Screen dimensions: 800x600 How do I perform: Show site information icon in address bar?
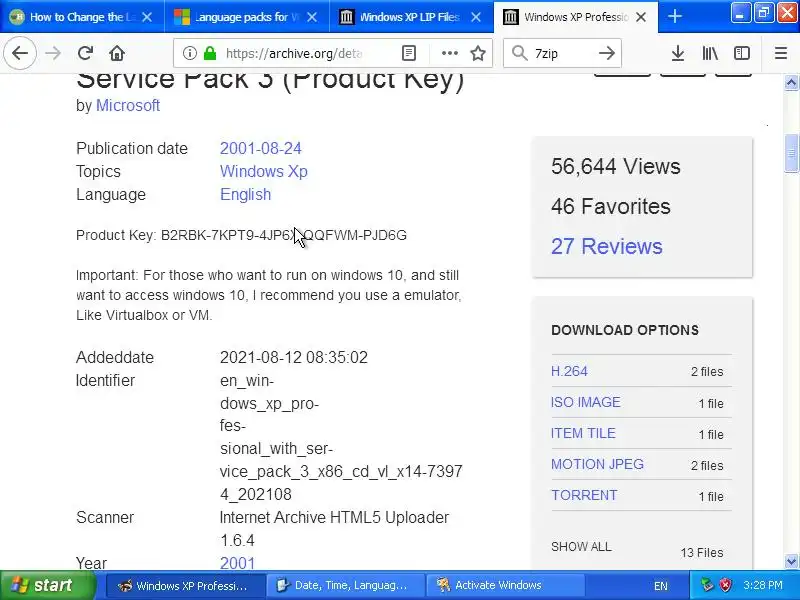(x=189, y=53)
